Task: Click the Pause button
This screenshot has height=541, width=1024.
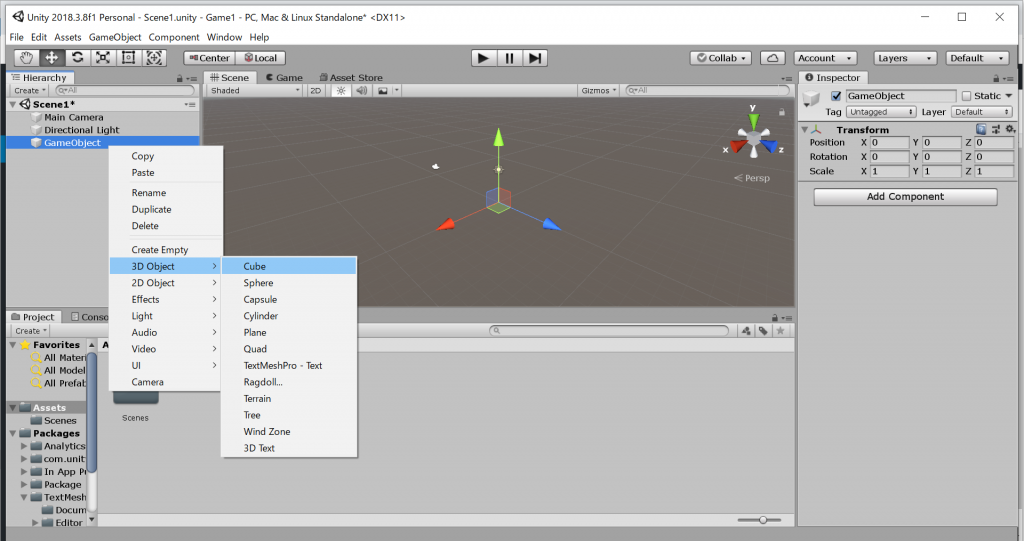Action: coord(509,58)
